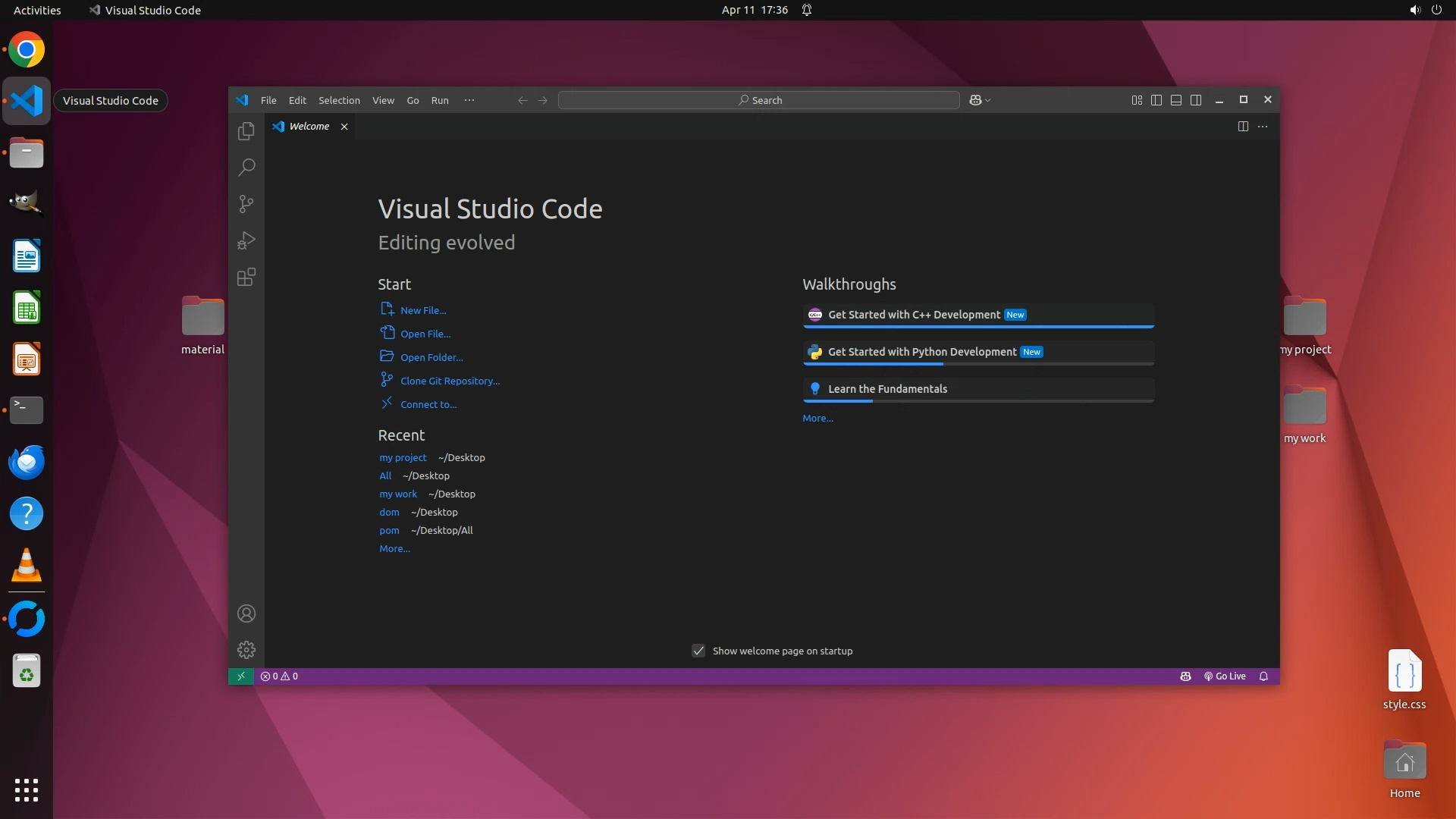Open the Search view in sidebar

pos(246,167)
